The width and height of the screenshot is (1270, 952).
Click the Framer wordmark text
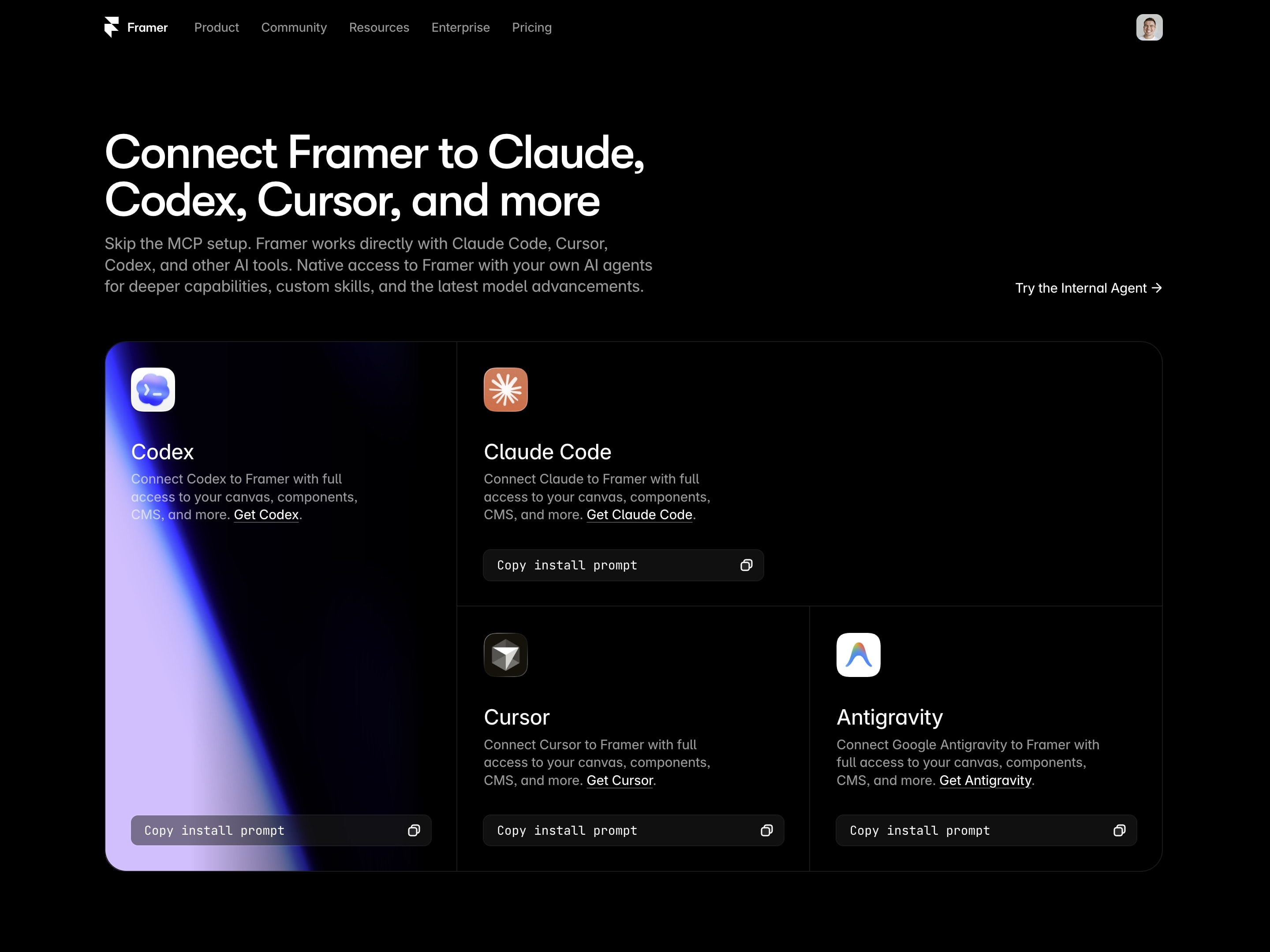(x=148, y=27)
